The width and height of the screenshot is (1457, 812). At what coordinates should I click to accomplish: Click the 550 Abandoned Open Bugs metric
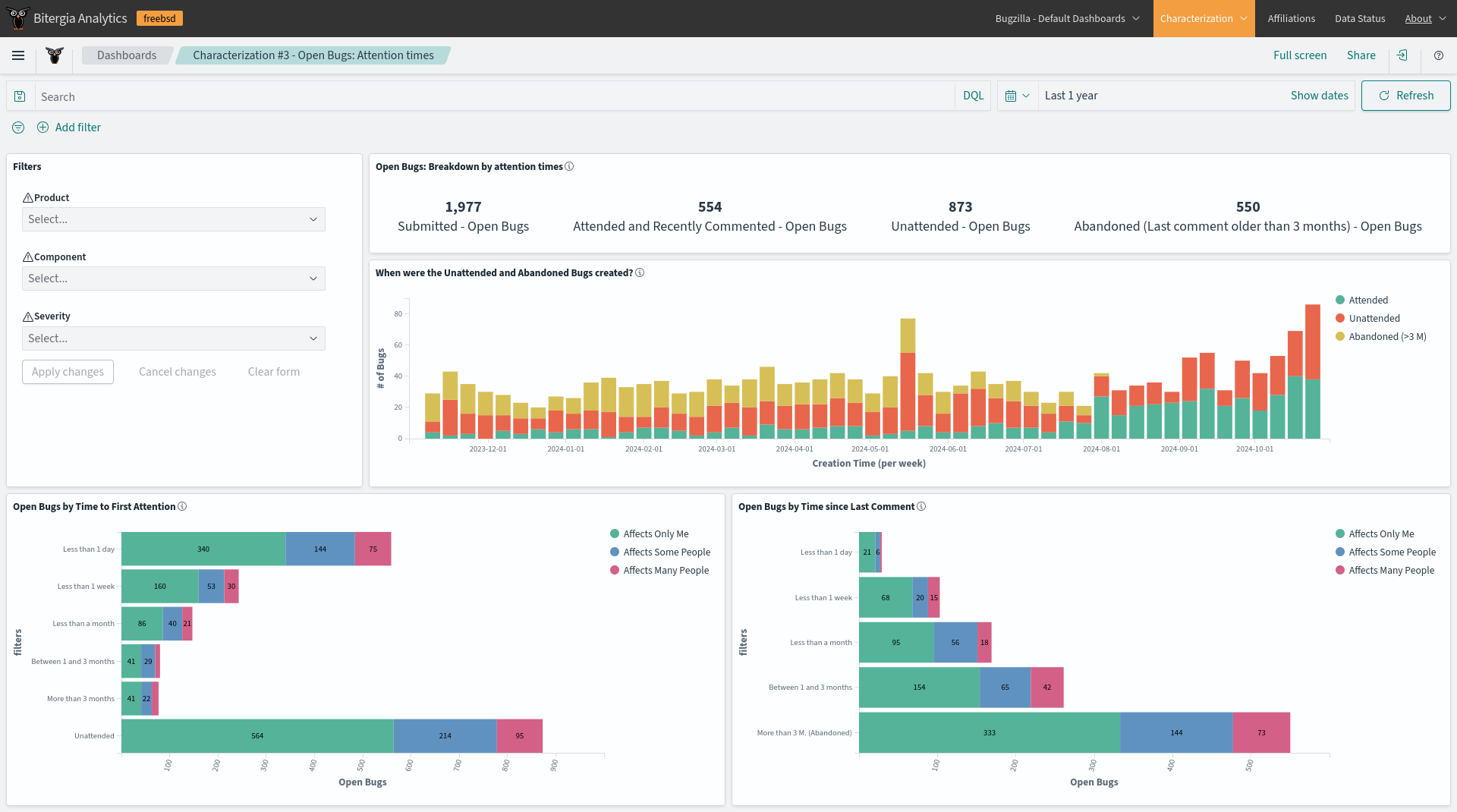click(1248, 216)
